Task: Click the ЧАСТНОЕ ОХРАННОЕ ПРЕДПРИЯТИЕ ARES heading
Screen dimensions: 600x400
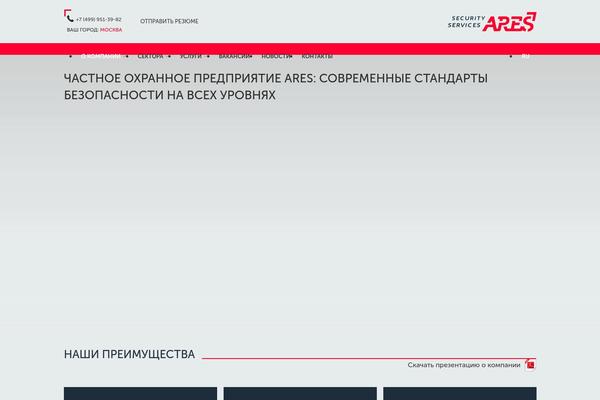Action: point(276,87)
